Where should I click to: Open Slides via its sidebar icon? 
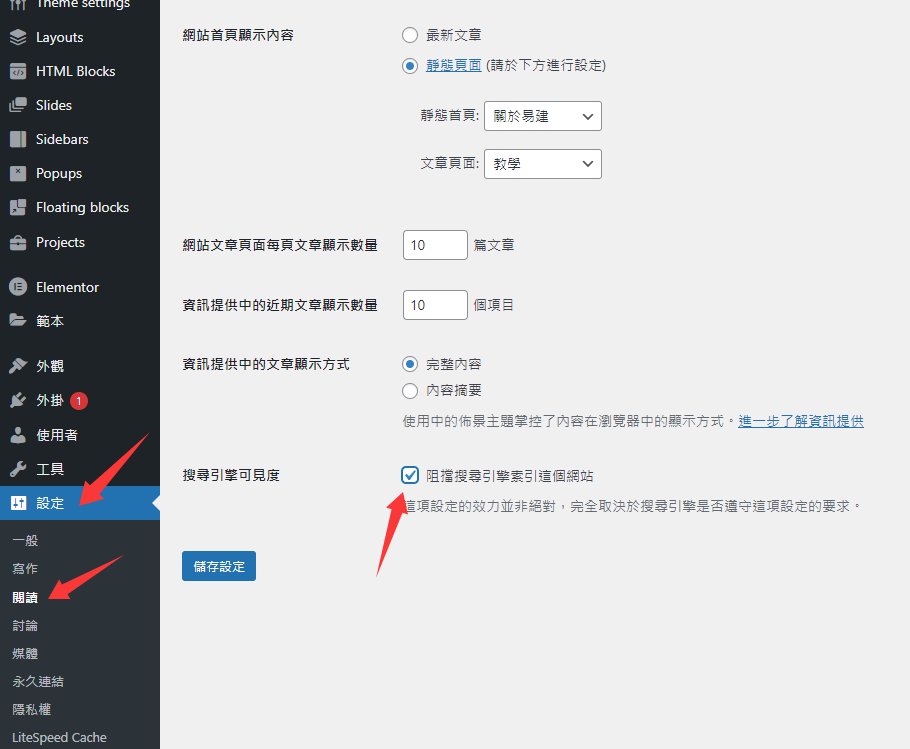[x=18, y=105]
